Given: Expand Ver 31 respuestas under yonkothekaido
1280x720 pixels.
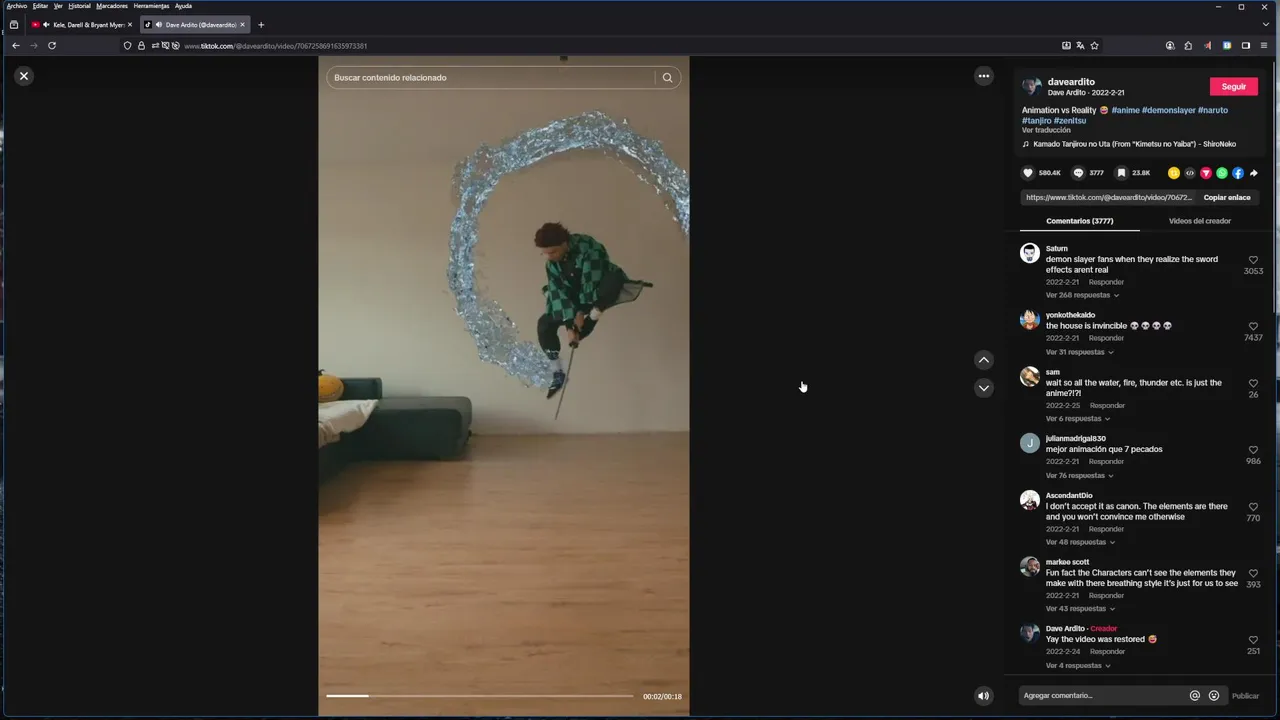Looking at the screenshot, I should point(1080,352).
